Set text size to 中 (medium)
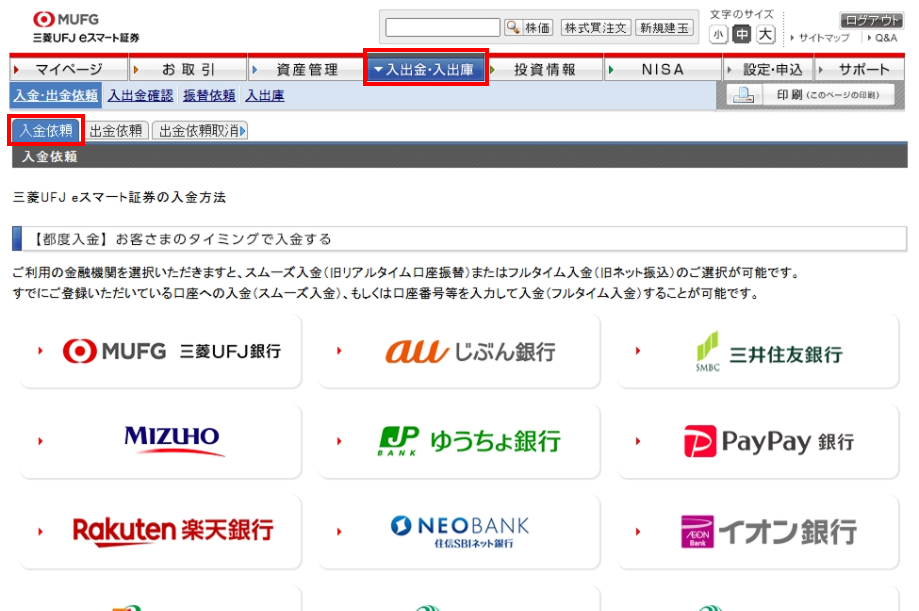The image size is (919, 611). click(x=742, y=35)
